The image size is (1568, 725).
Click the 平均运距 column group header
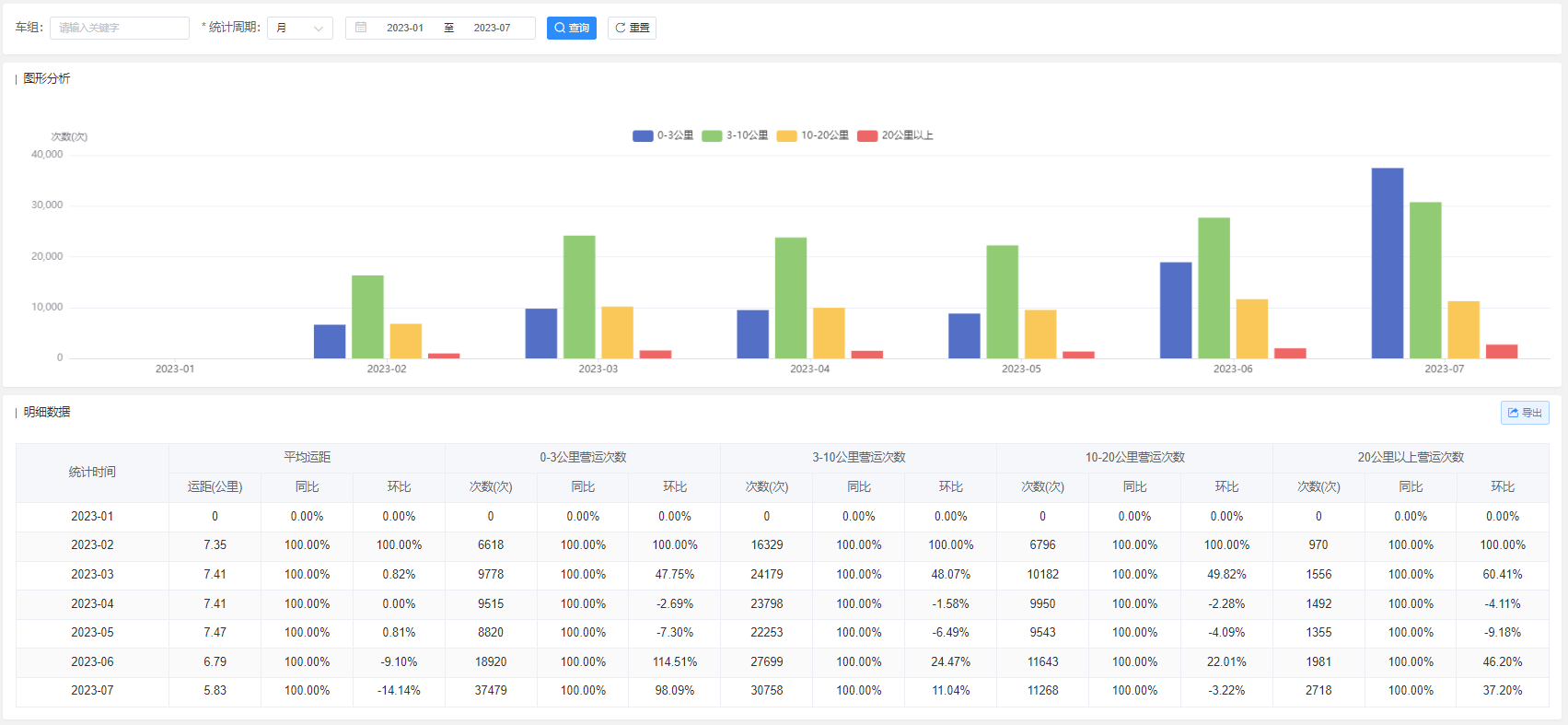pos(307,457)
